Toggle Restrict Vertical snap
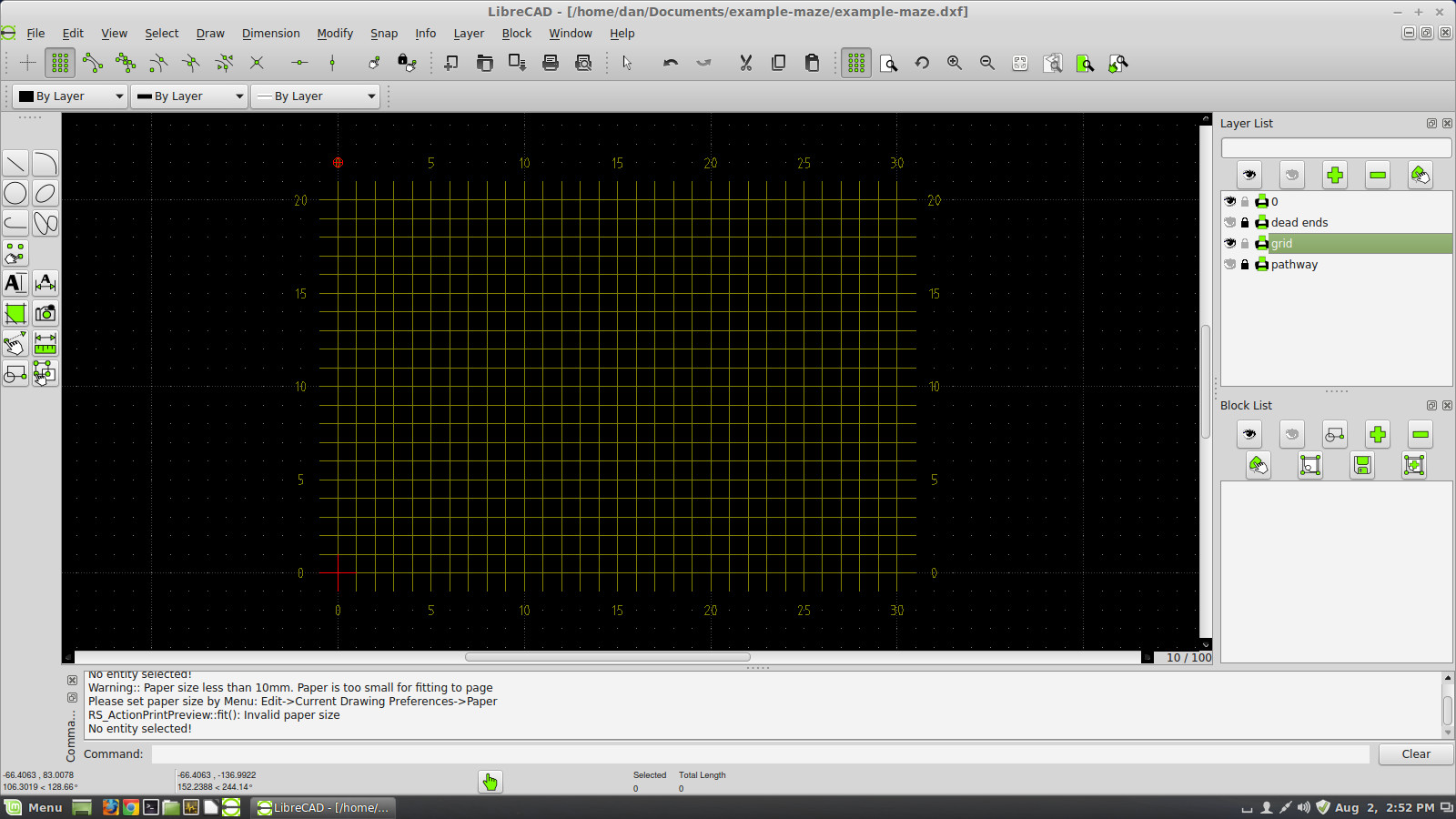This screenshot has width=1456, height=819. coord(332,63)
